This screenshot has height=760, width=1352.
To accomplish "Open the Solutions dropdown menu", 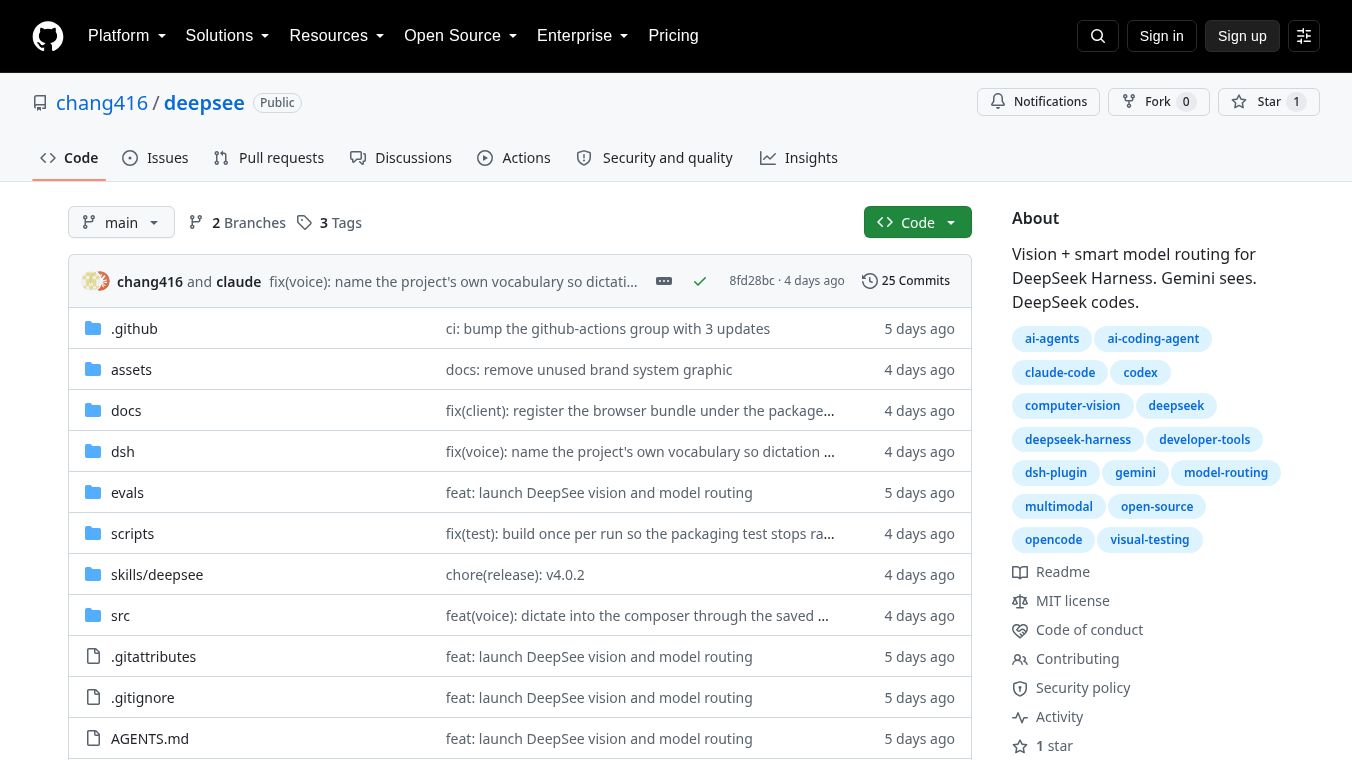I will pos(227,36).
